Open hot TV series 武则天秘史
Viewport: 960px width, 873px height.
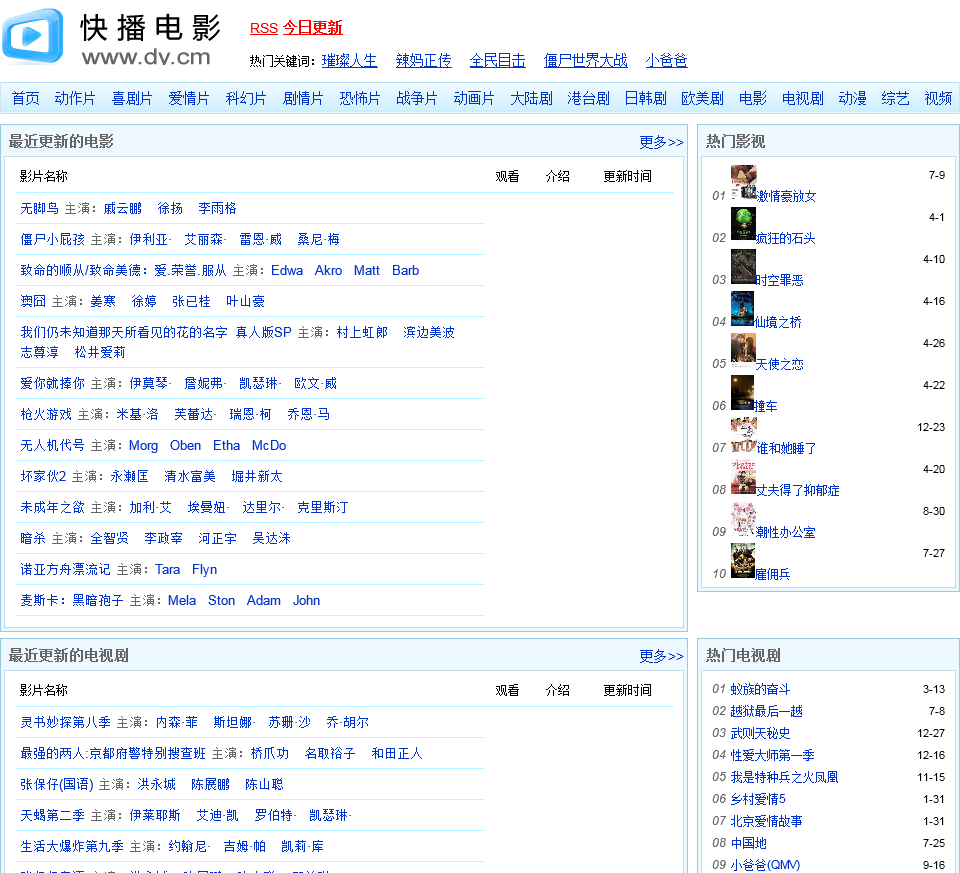[x=760, y=733]
